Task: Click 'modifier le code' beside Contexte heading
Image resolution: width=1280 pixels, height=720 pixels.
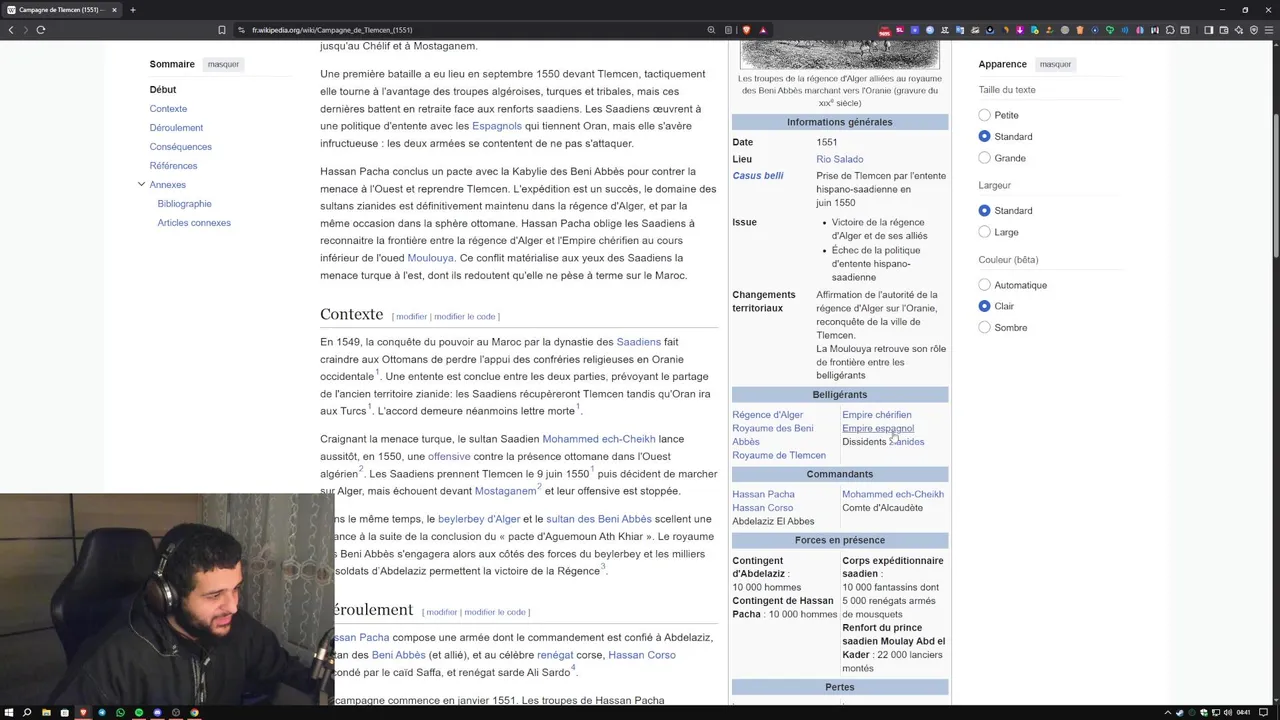Action: 465,316
